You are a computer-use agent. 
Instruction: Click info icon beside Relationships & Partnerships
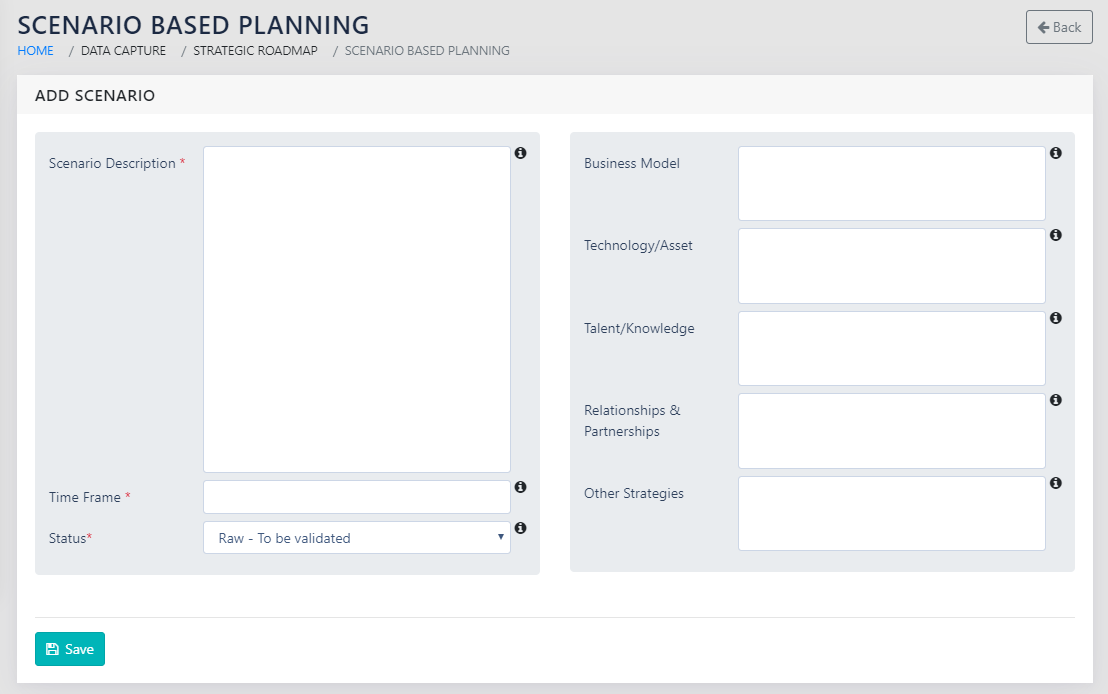click(x=1056, y=400)
